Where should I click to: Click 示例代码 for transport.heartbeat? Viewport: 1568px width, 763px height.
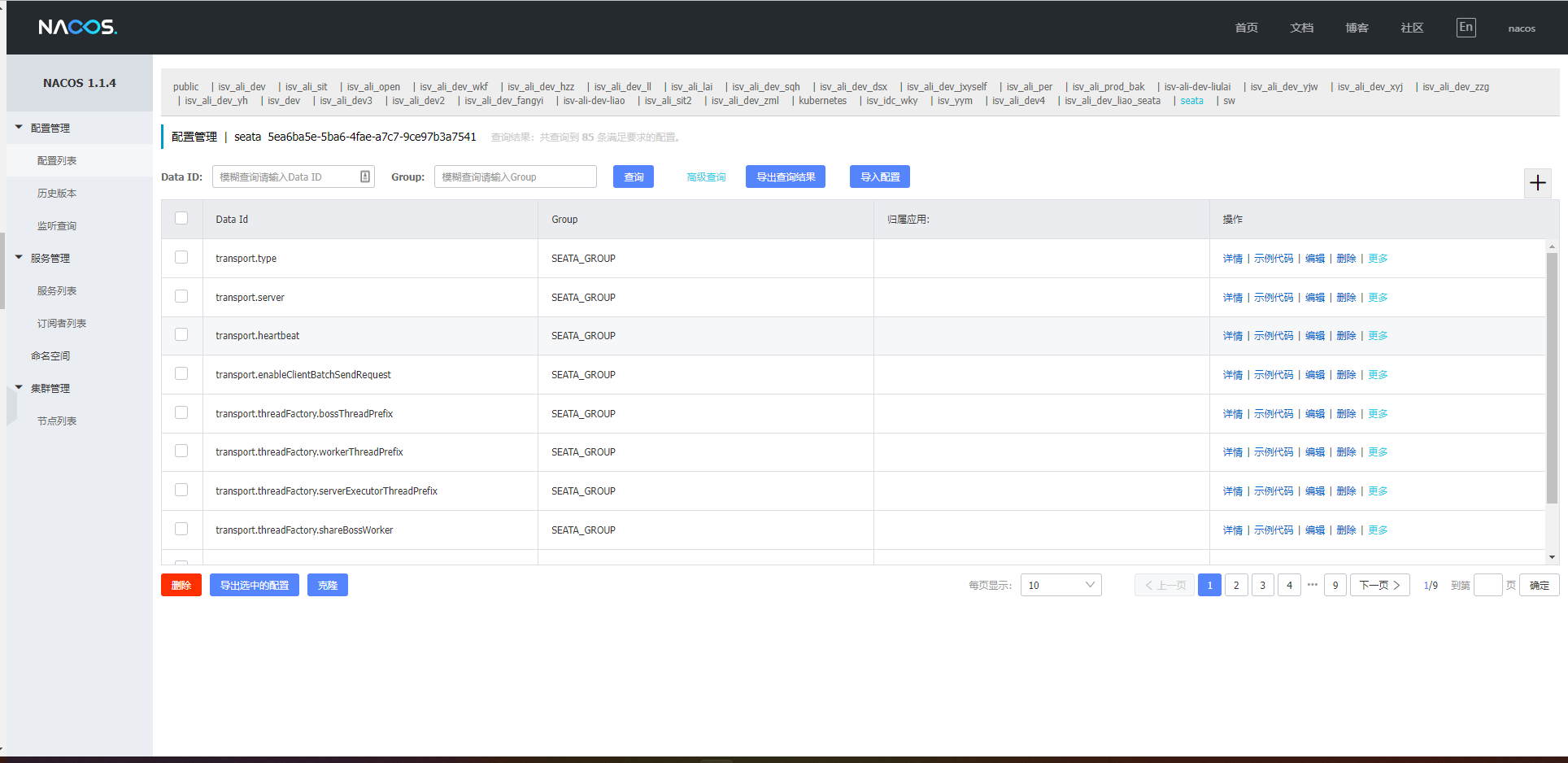(x=1274, y=336)
